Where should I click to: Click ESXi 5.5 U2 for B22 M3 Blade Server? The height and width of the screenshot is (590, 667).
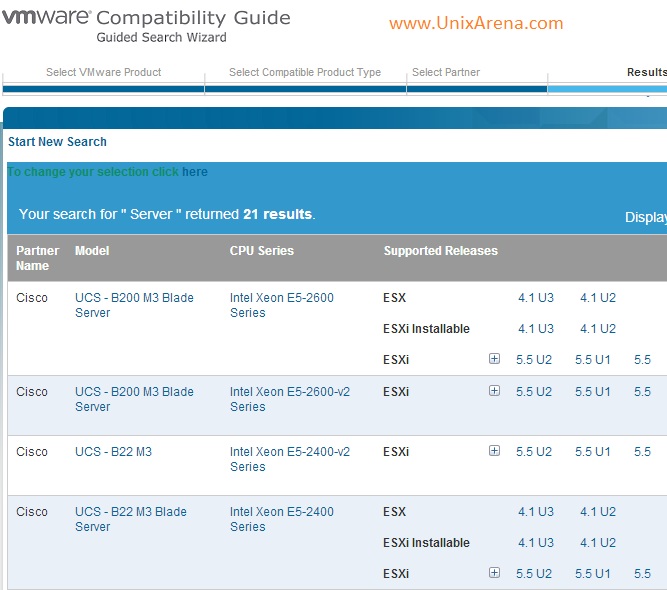[534, 574]
